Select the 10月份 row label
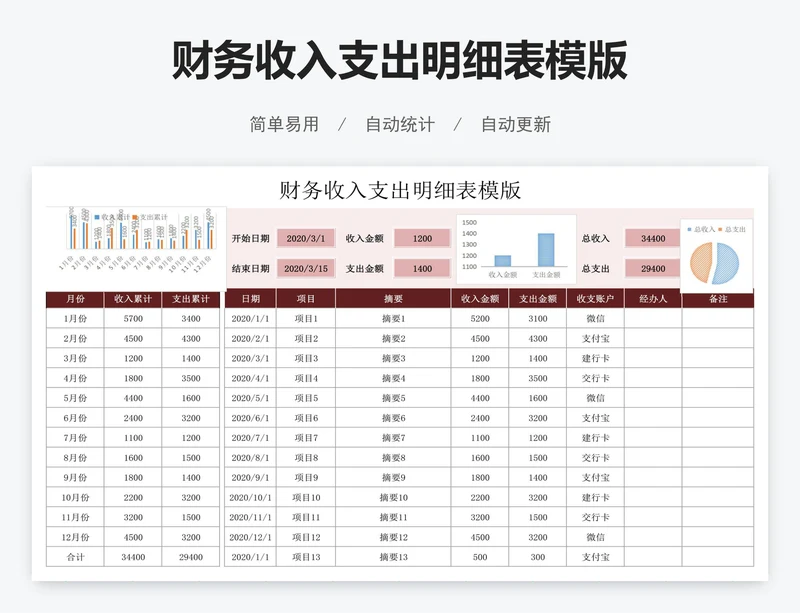 pos(75,498)
